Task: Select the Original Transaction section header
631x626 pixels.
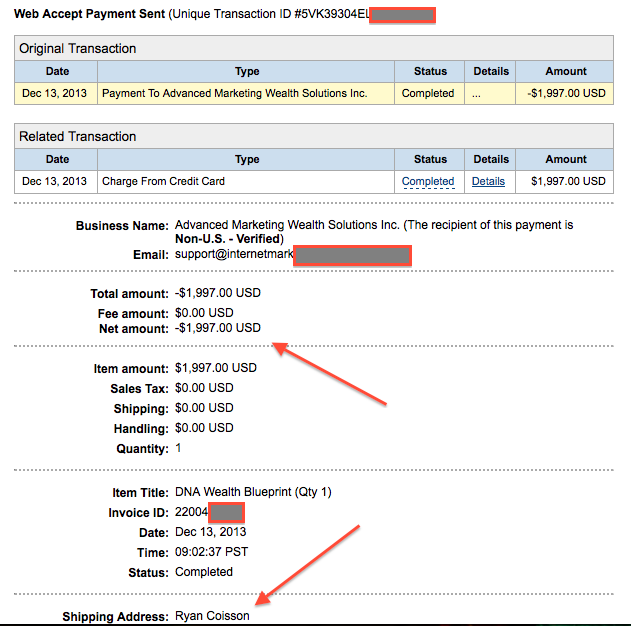Action: 78,48
